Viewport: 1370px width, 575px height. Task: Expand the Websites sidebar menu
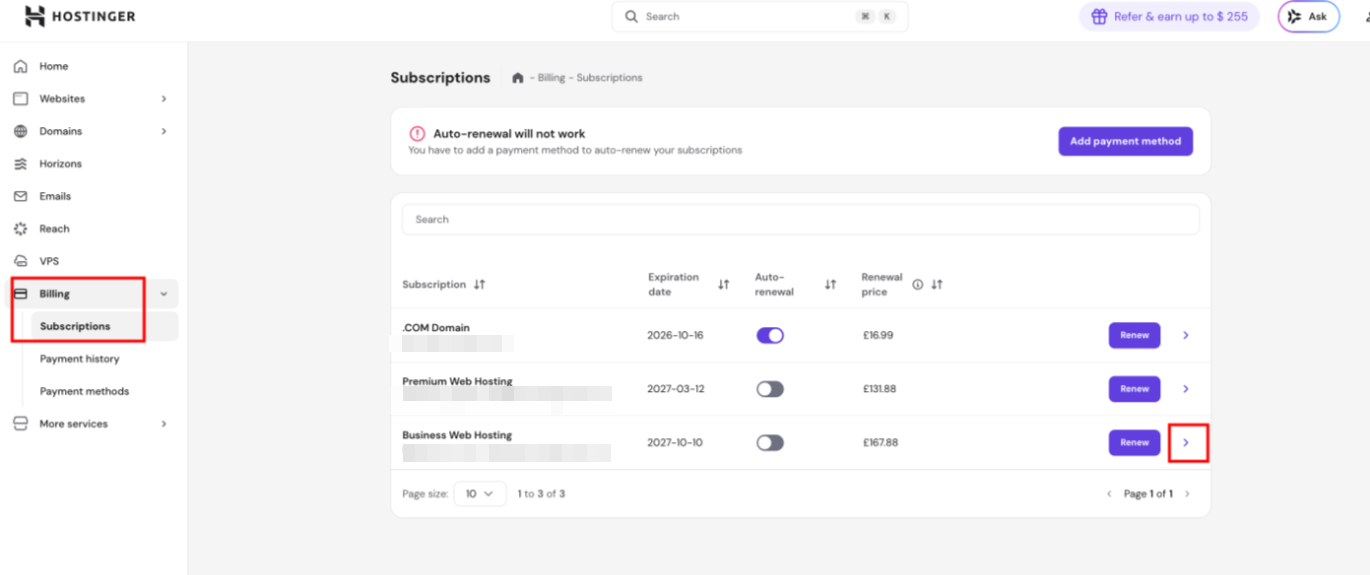164,99
